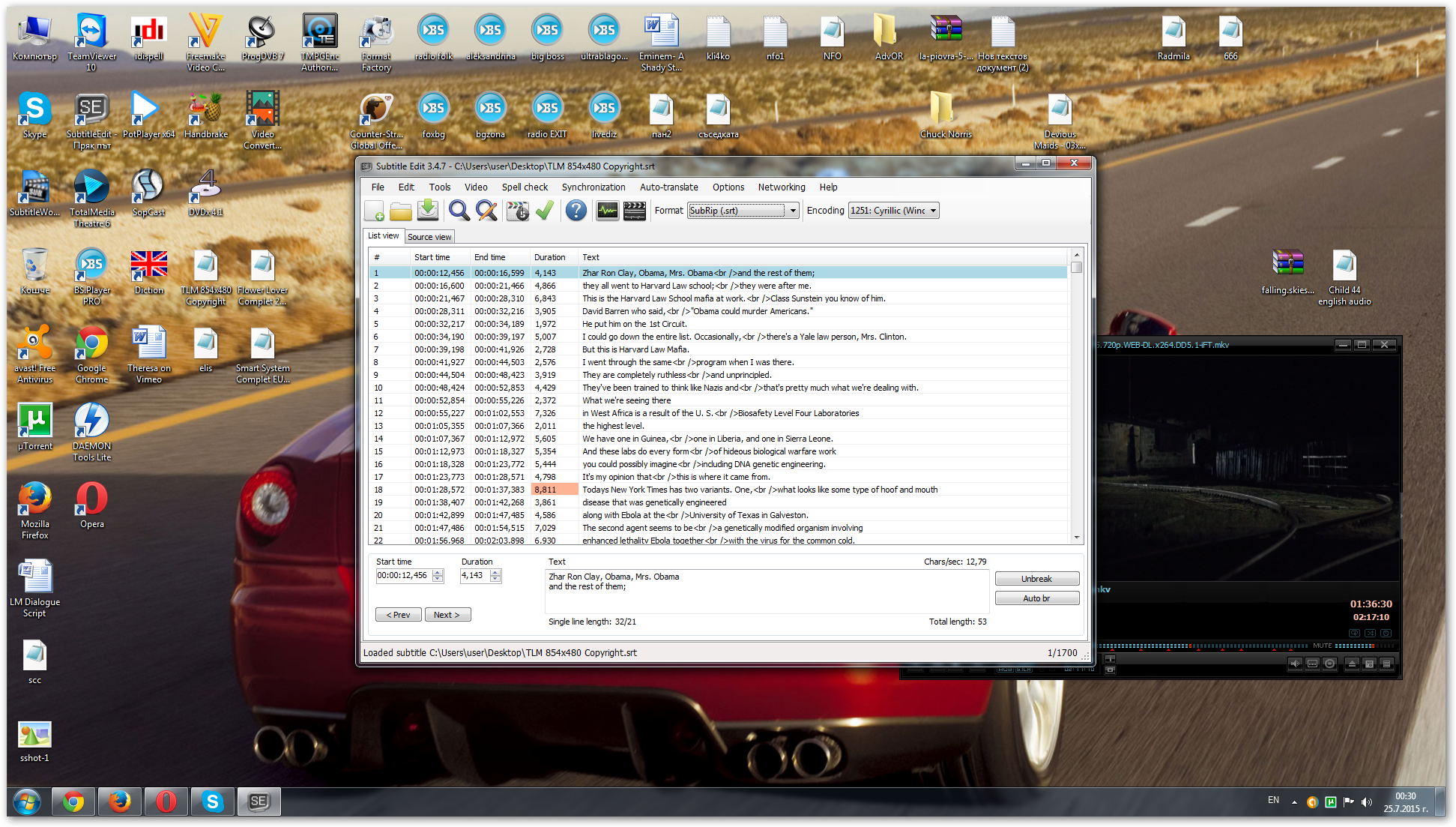
Task: Click the video player seek bar
Action: tap(1199, 646)
